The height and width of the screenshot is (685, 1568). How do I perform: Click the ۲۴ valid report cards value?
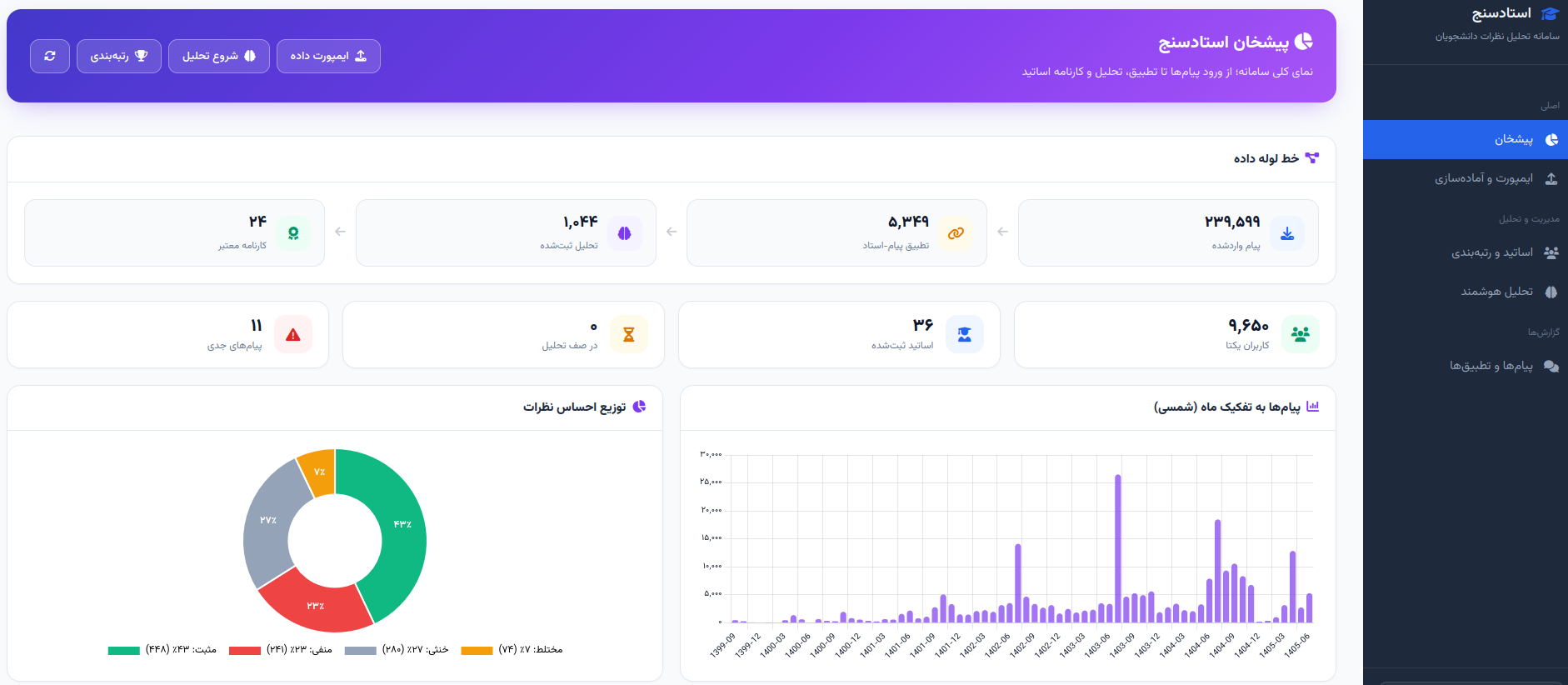[x=257, y=222]
